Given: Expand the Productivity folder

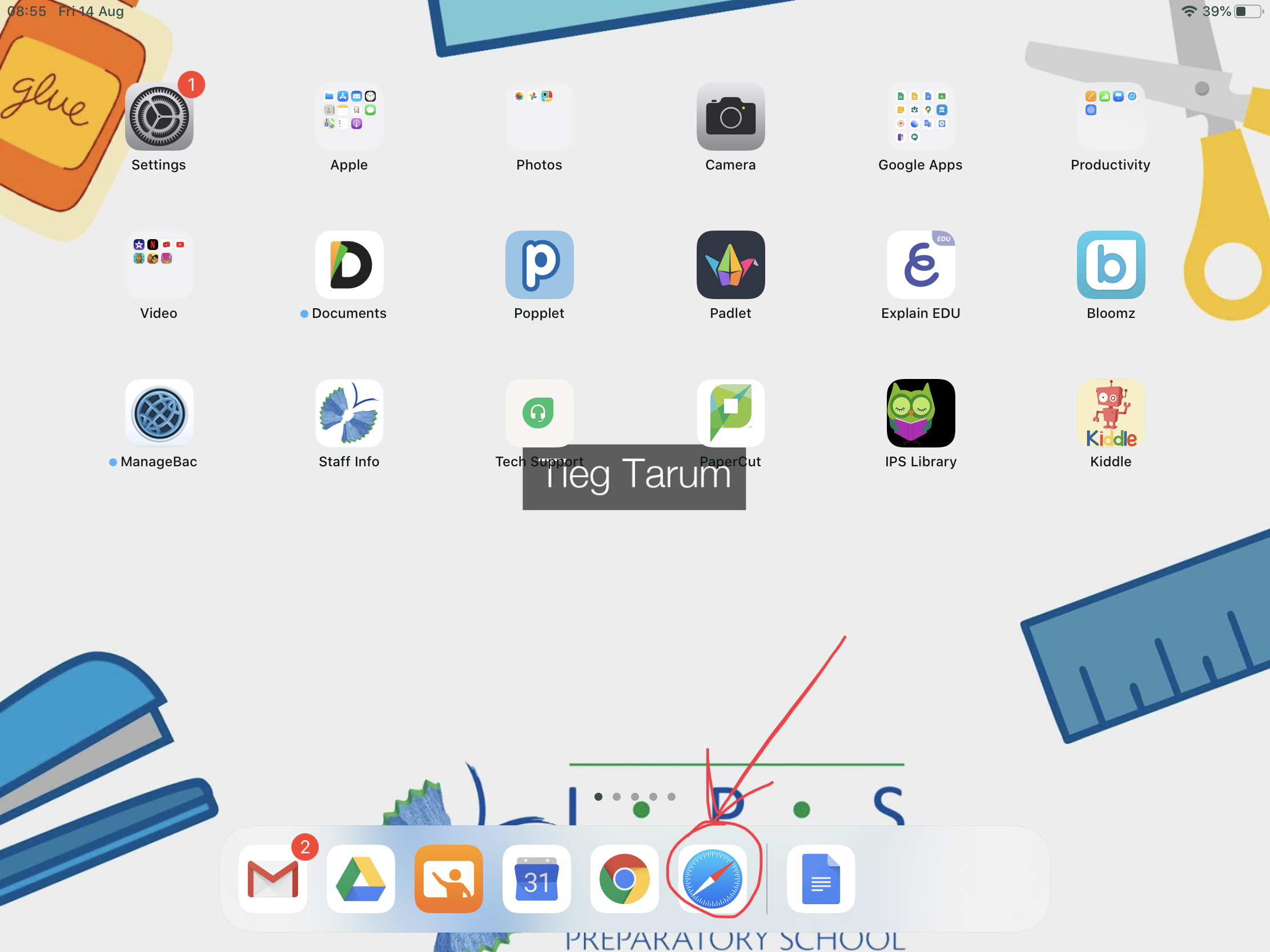Looking at the screenshot, I should coord(1110,117).
